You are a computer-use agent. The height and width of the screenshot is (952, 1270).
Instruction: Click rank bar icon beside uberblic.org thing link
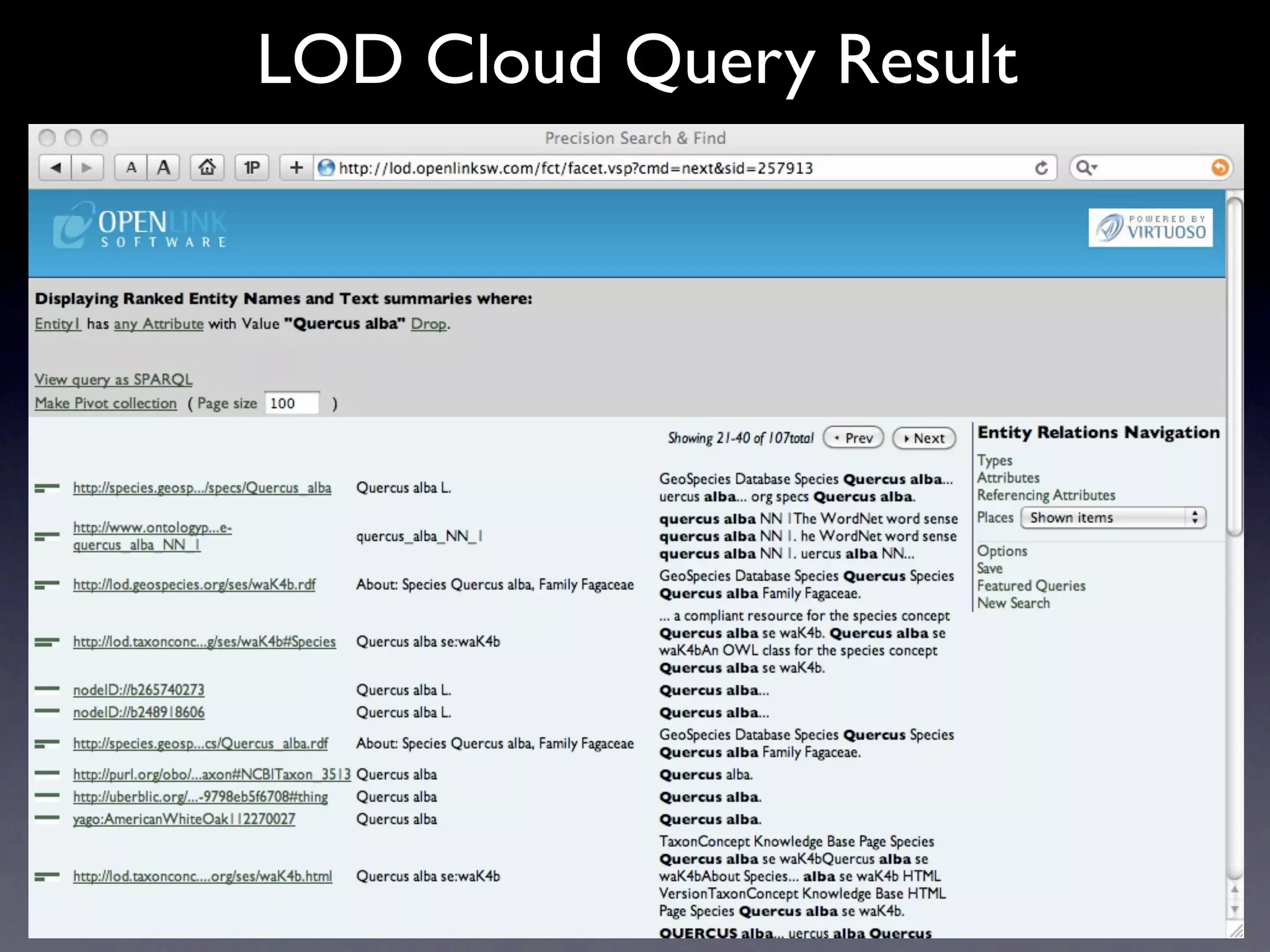coord(47,796)
